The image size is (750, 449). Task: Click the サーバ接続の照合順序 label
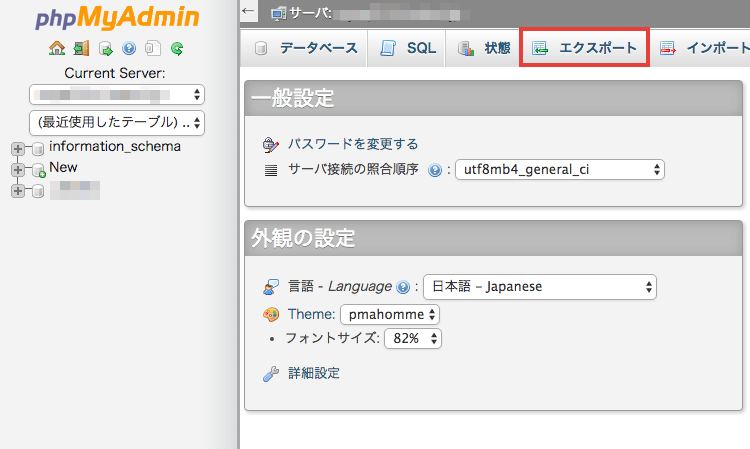pyautogui.click(x=353, y=169)
